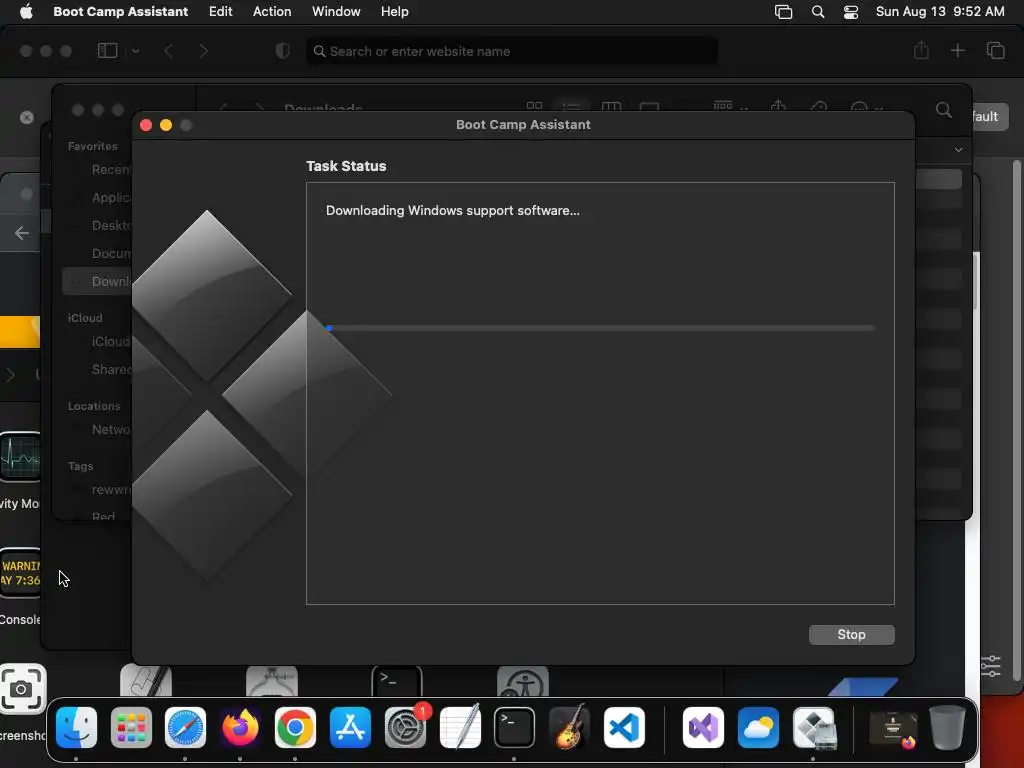Screen dimensions: 1024x768
Task: Open the Trash from the Dock
Action: click(947, 728)
